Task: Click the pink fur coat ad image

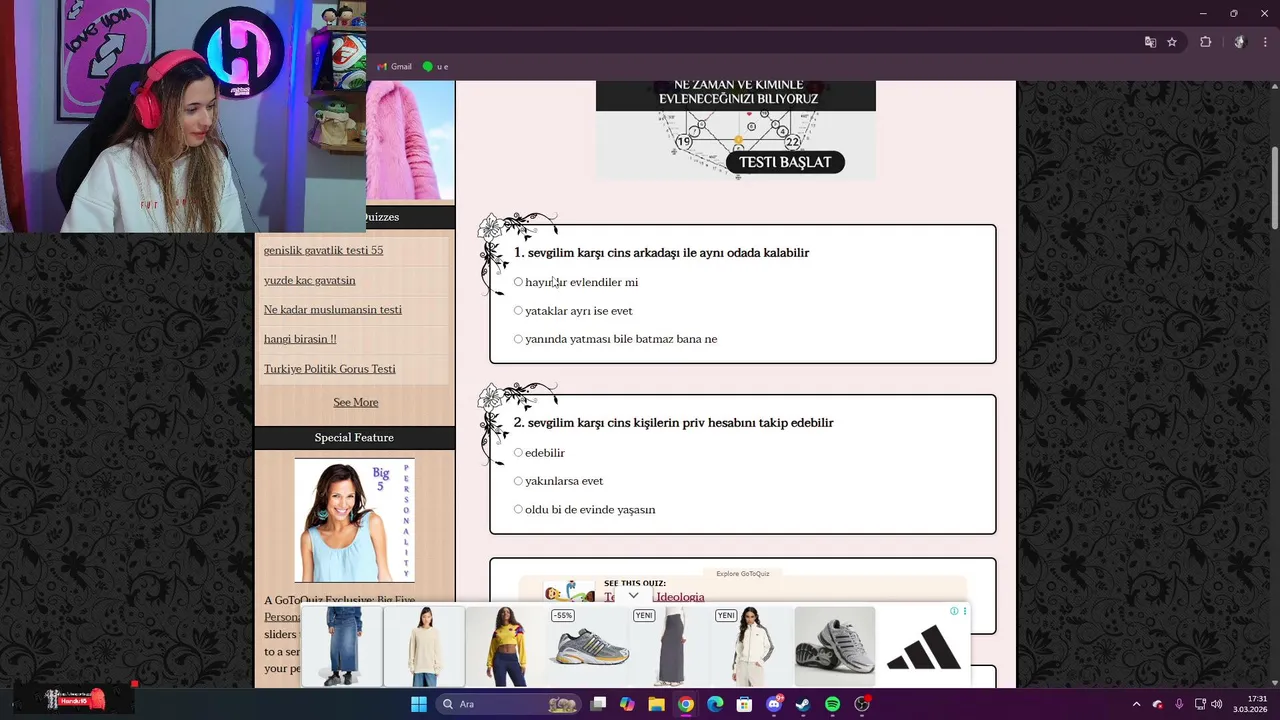Action: click(x=410, y=140)
